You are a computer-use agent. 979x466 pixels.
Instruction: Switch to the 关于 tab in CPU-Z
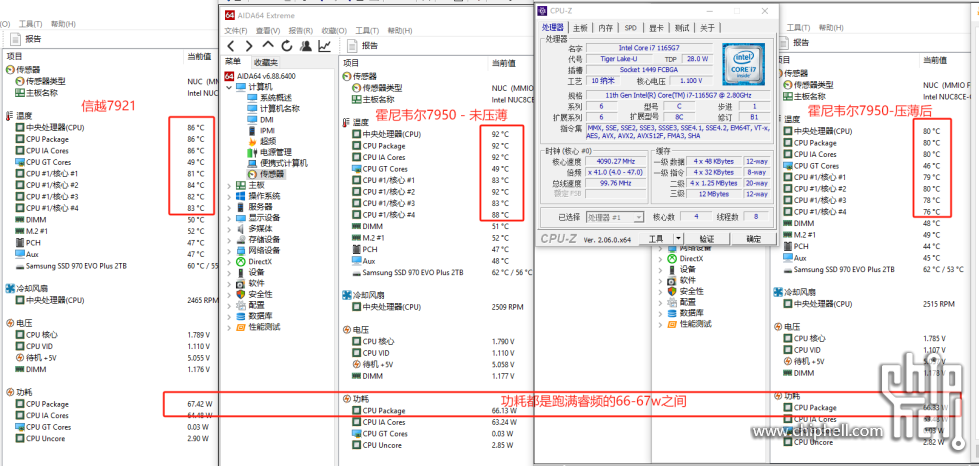tap(707, 28)
